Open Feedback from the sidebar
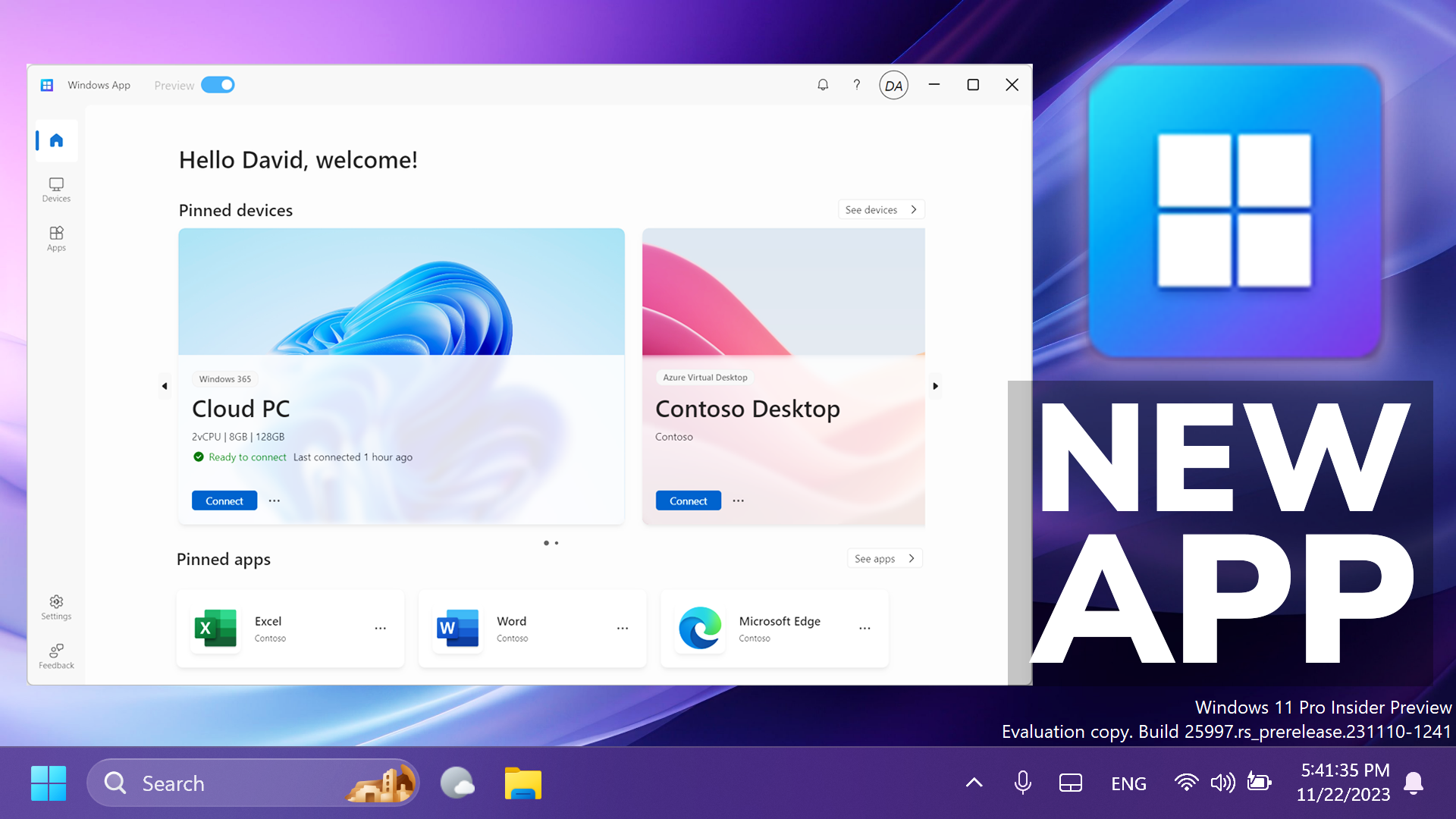The image size is (1456, 819). click(55, 656)
